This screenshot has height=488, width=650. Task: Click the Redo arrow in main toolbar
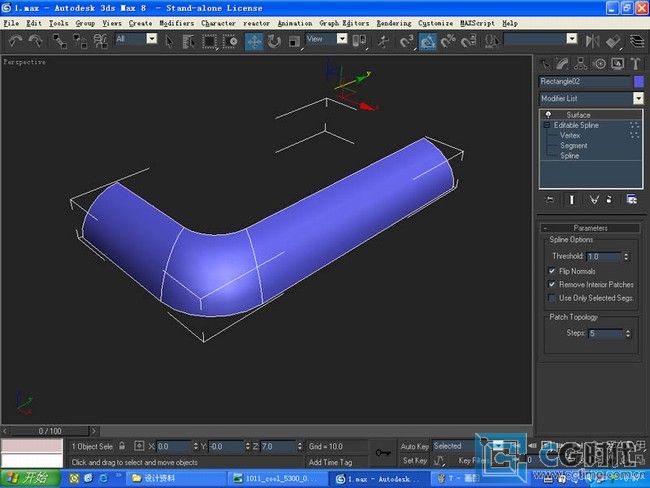[36, 41]
